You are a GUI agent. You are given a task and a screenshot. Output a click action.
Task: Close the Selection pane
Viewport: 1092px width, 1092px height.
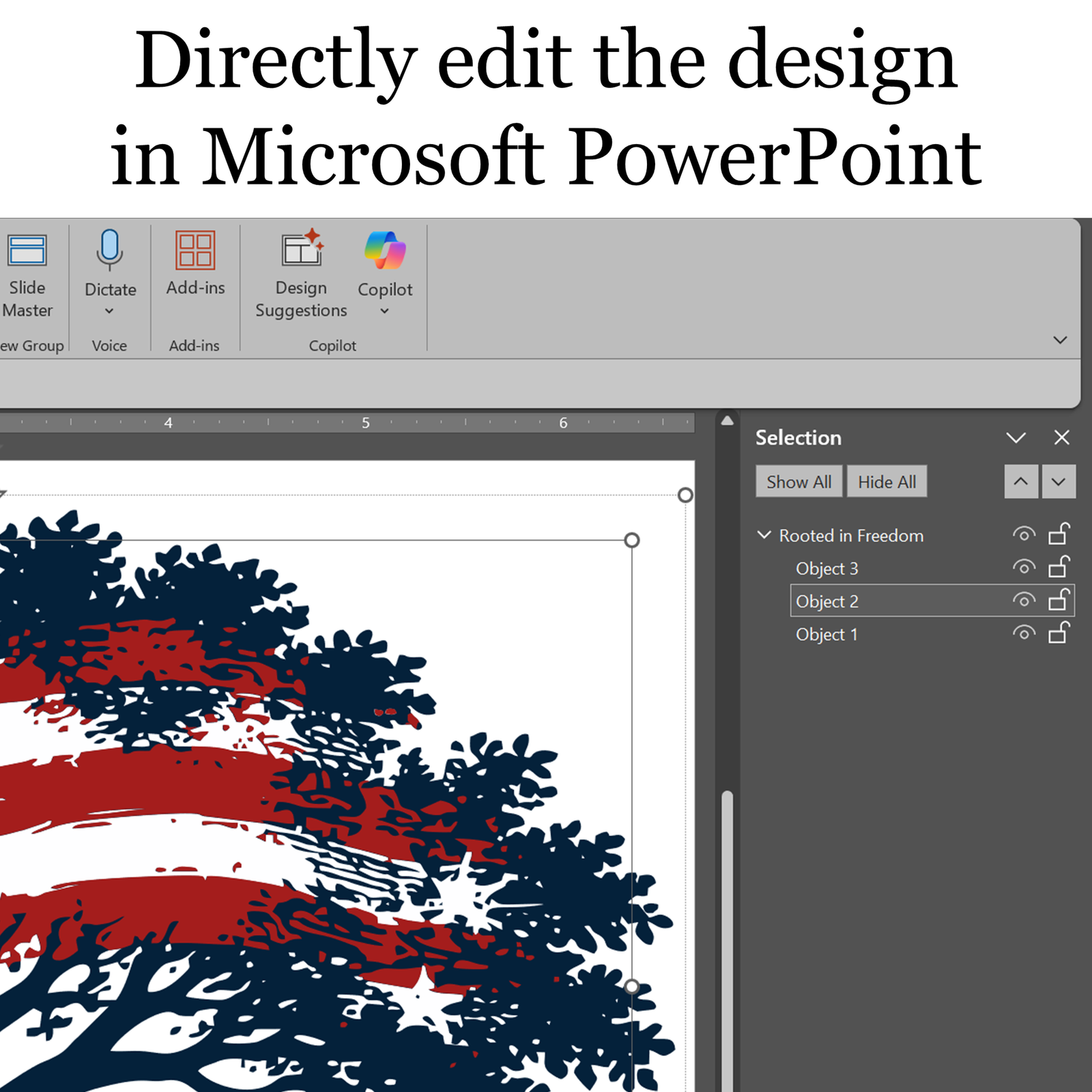point(1061,437)
